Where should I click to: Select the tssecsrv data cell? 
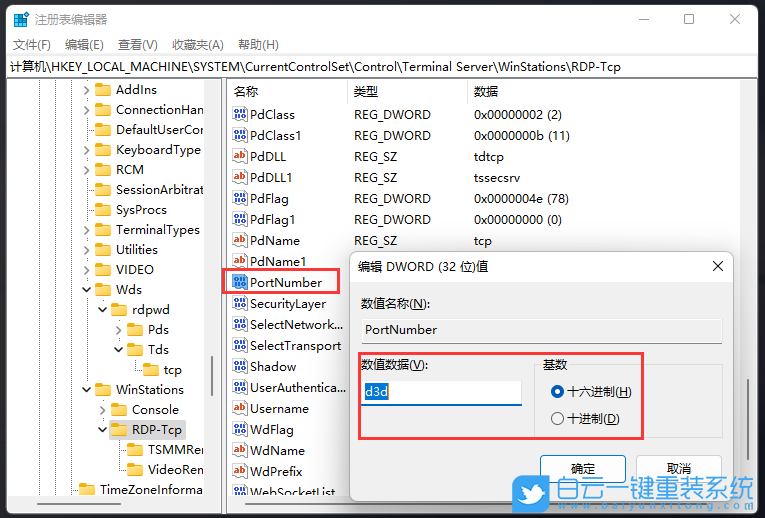click(497, 178)
